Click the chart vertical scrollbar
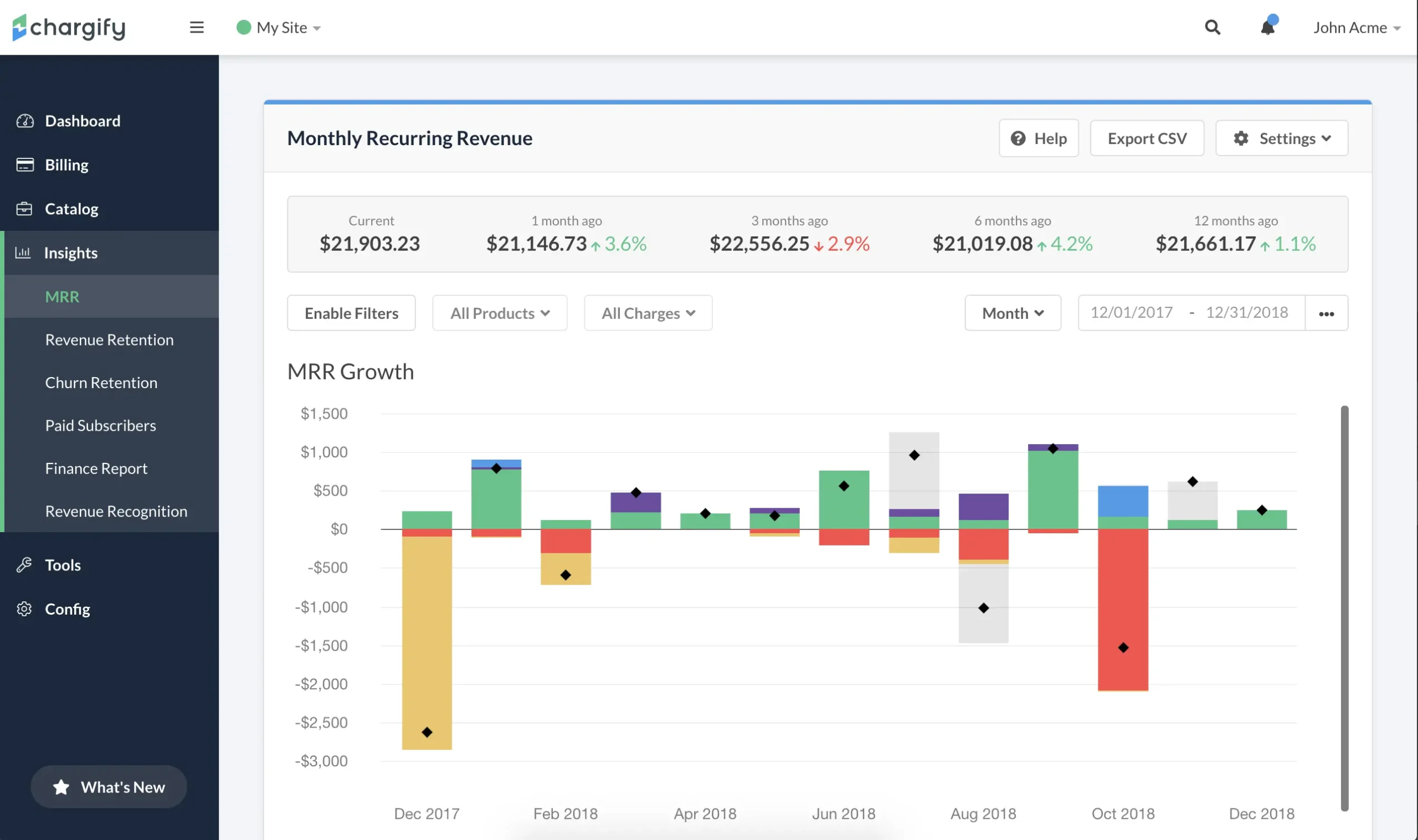This screenshot has height=840, width=1418. pos(1344,608)
